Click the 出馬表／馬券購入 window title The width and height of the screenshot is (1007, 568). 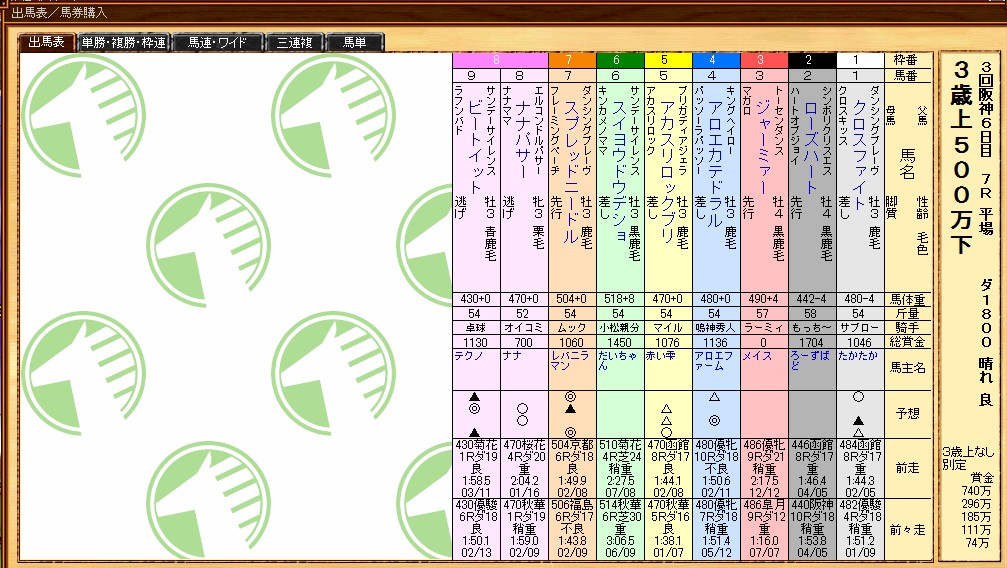(59, 12)
